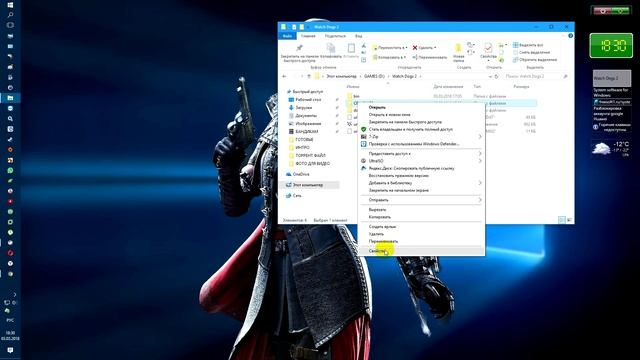Select Загрузки in the sidebar

(x=304, y=108)
